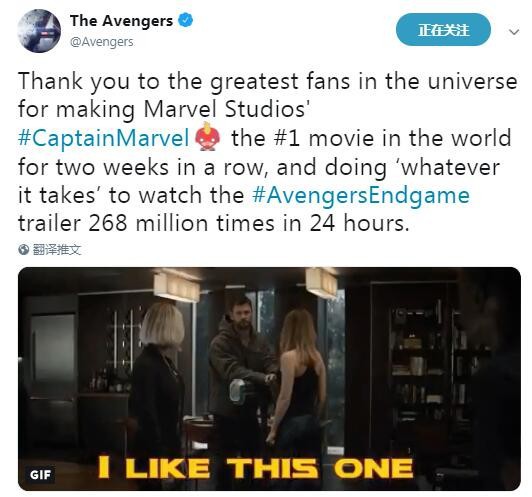Open the @Avengers handle link
The height and width of the screenshot is (497, 532).
click(x=101, y=42)
